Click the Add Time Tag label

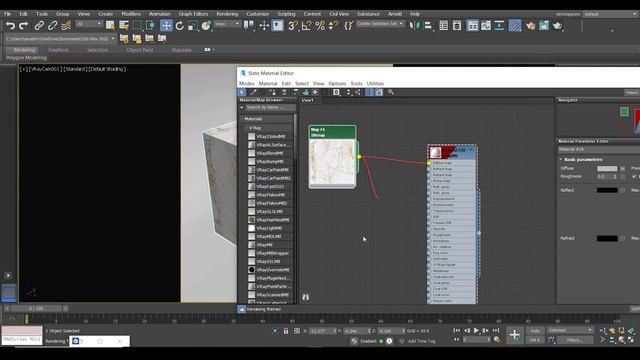pos(422,341)
